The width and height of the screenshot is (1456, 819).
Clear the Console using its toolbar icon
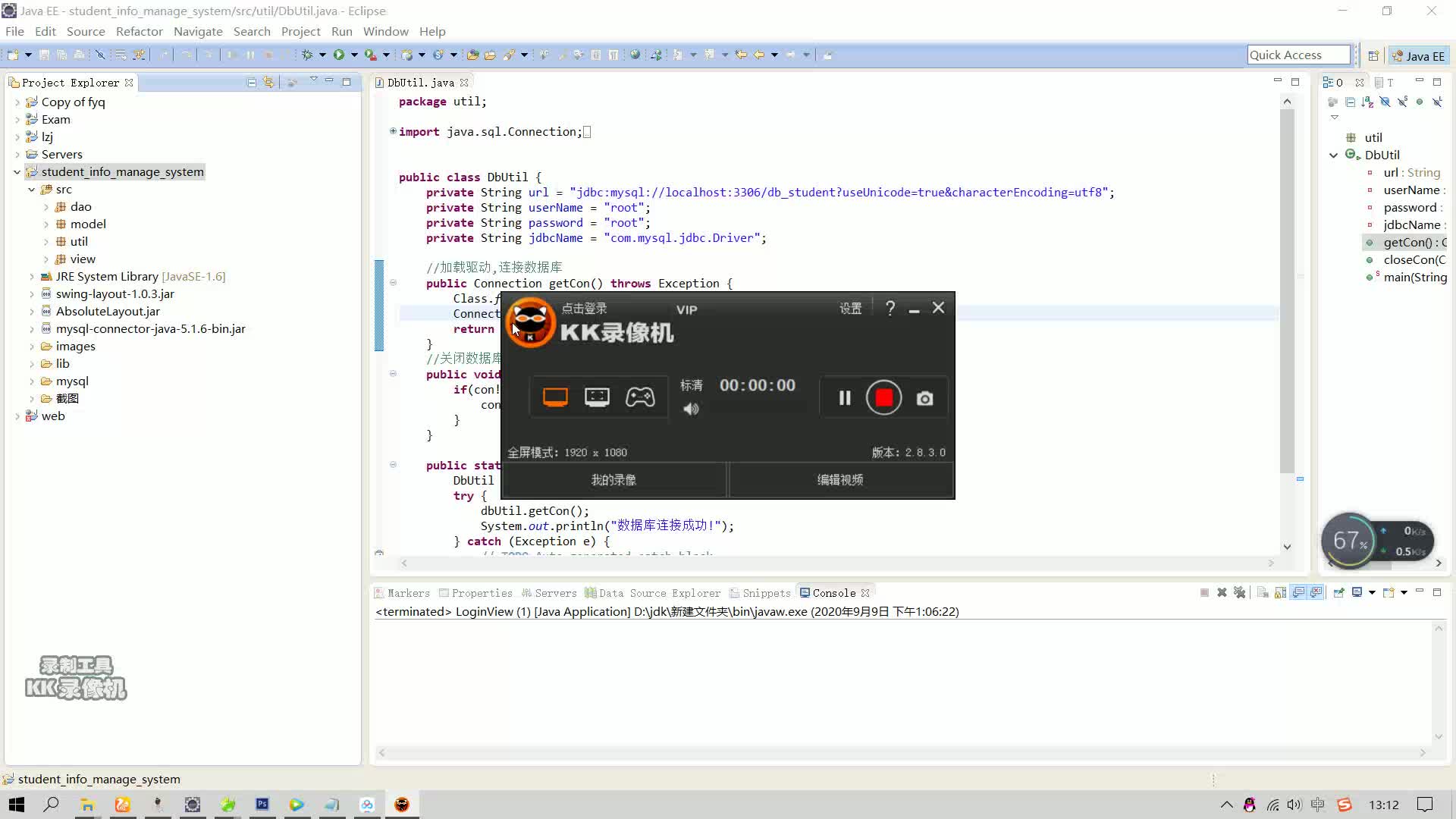tap(1261, 592)
